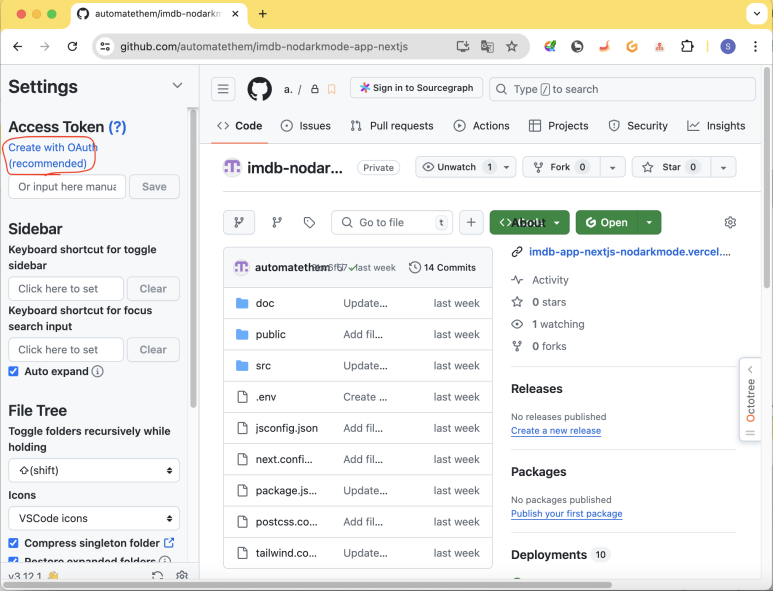Click the Octotree settings panel scrollbar
The height and width of the screenshot is (591, 773).
click(x=193, y=259)
